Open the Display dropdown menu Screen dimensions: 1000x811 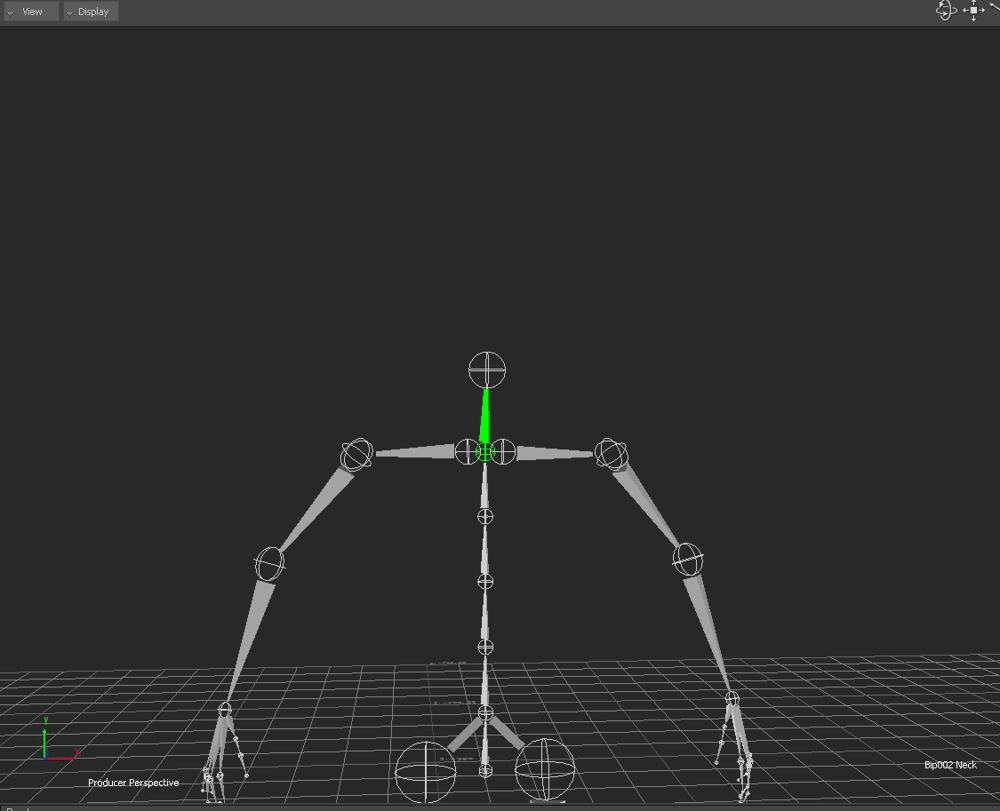tap(91, 11)
